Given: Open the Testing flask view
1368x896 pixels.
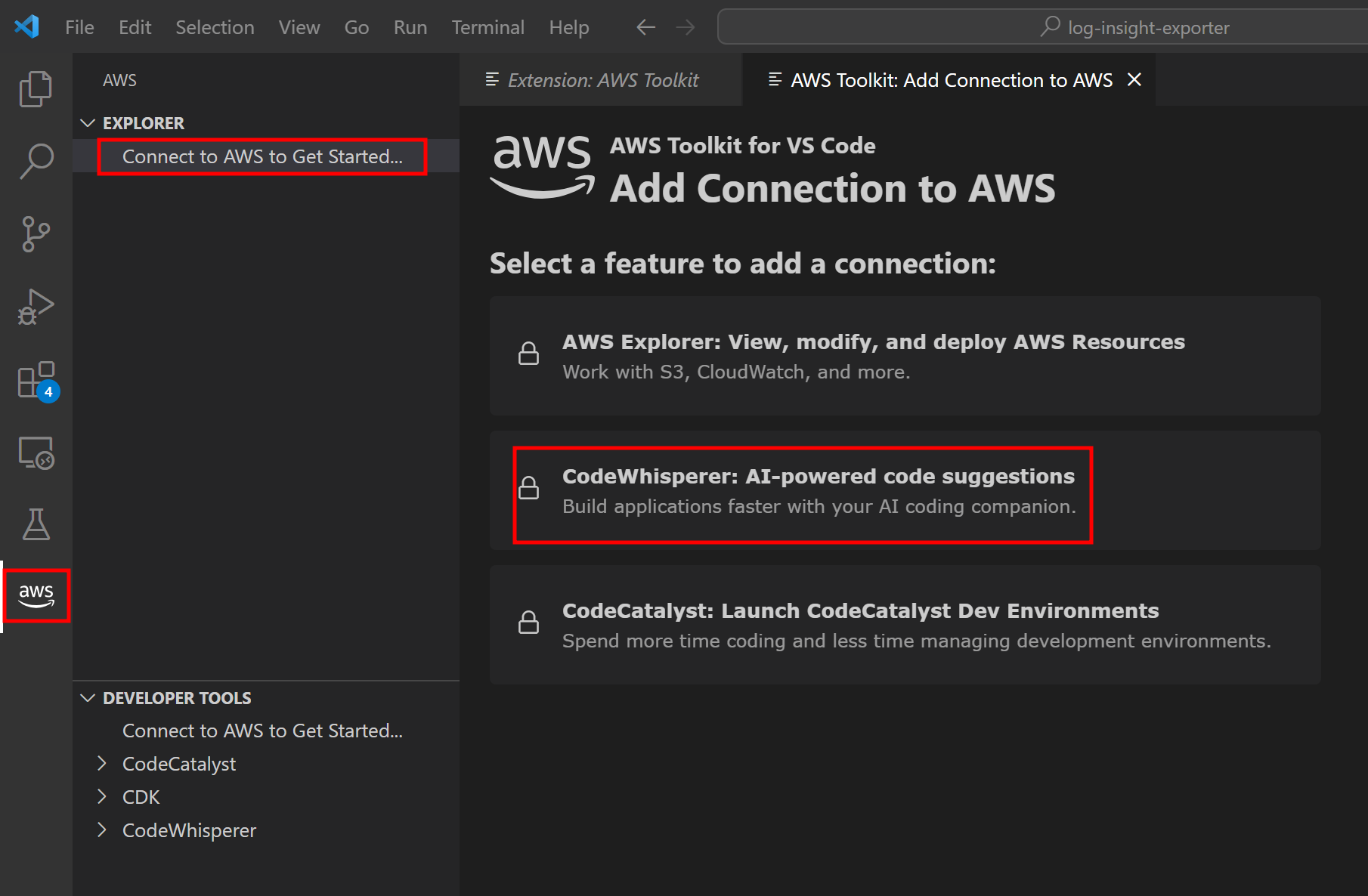Looking at the screenshot, I should [x=36, y=524].
